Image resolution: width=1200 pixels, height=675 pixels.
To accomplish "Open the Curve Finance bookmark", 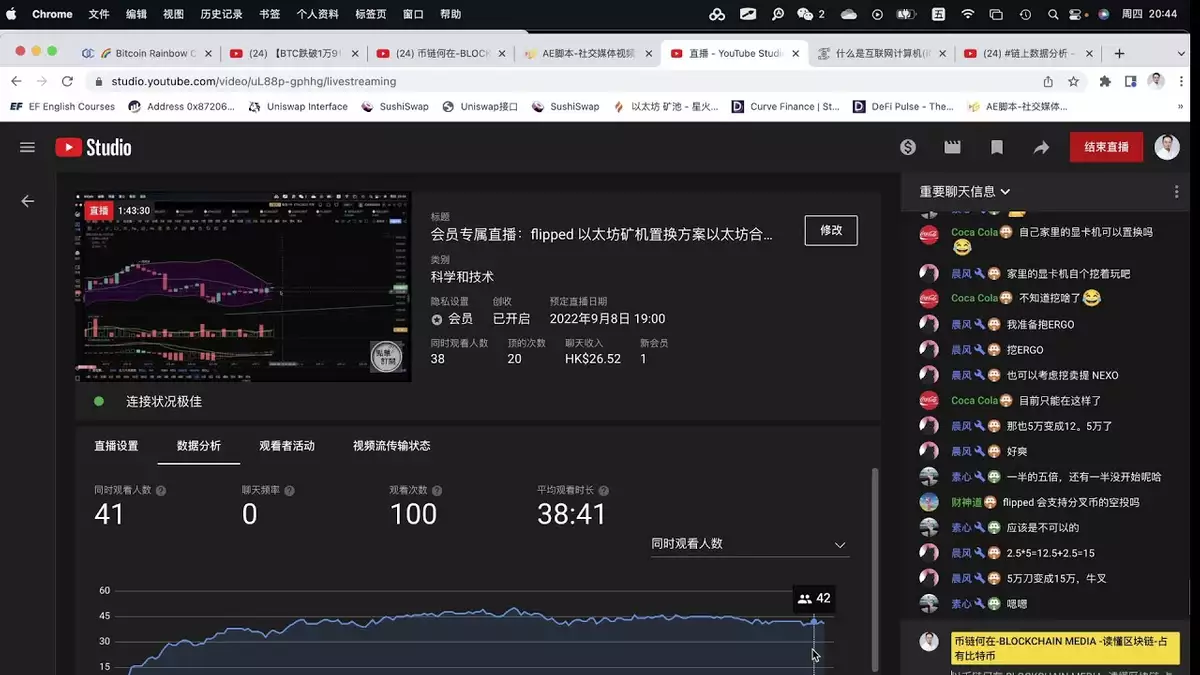I will [x=786, y=106].
